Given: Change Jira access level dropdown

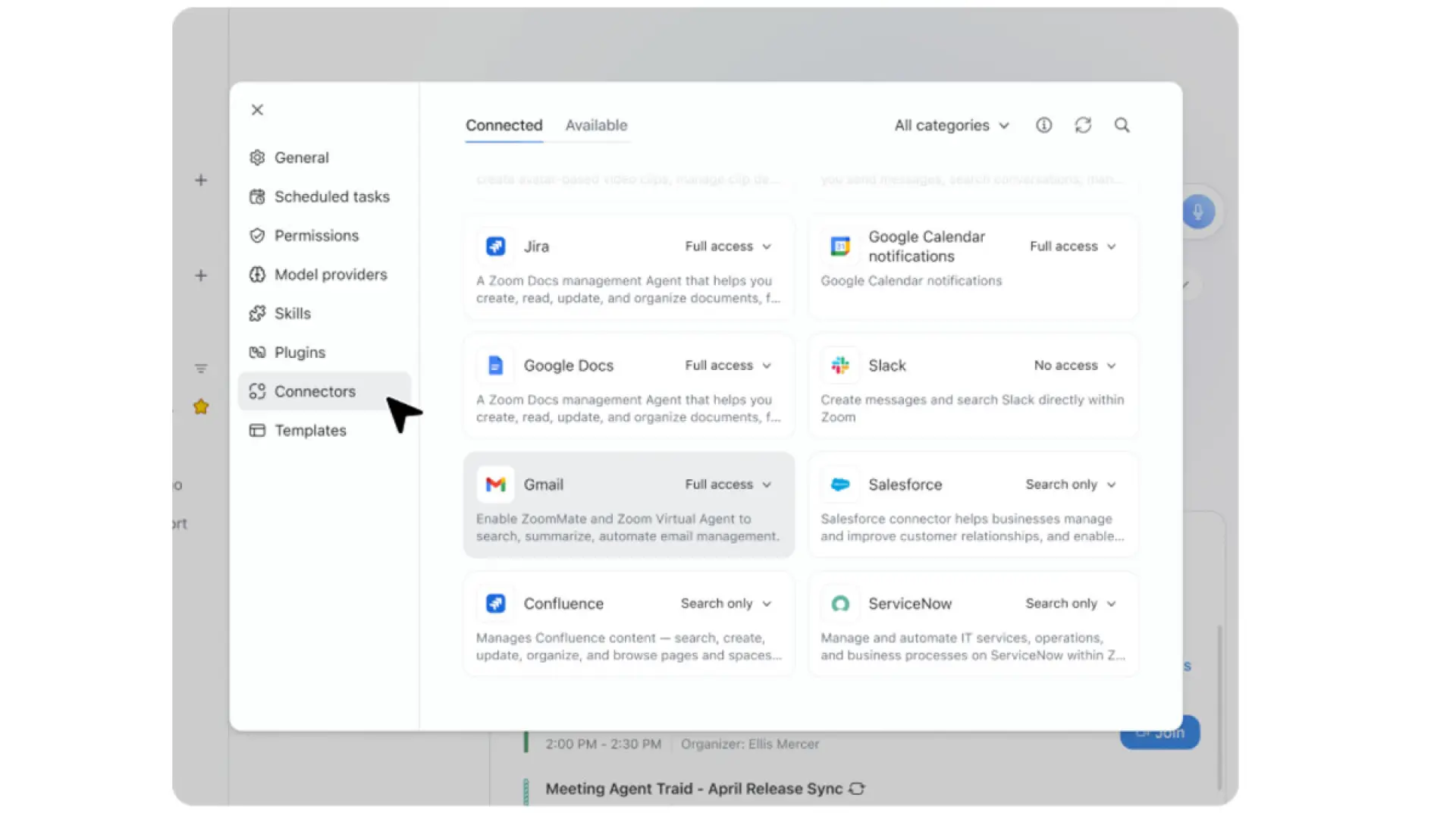Looking at the screenshot, I should [x=728, y=246].
